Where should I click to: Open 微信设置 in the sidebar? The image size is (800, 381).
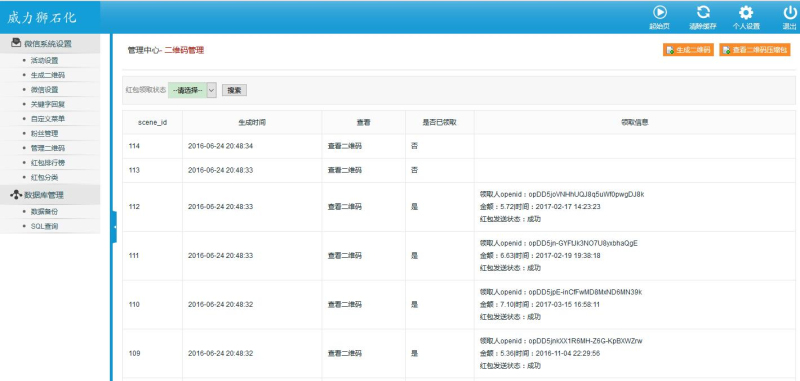pyautogui.click(x=44, y=90)
